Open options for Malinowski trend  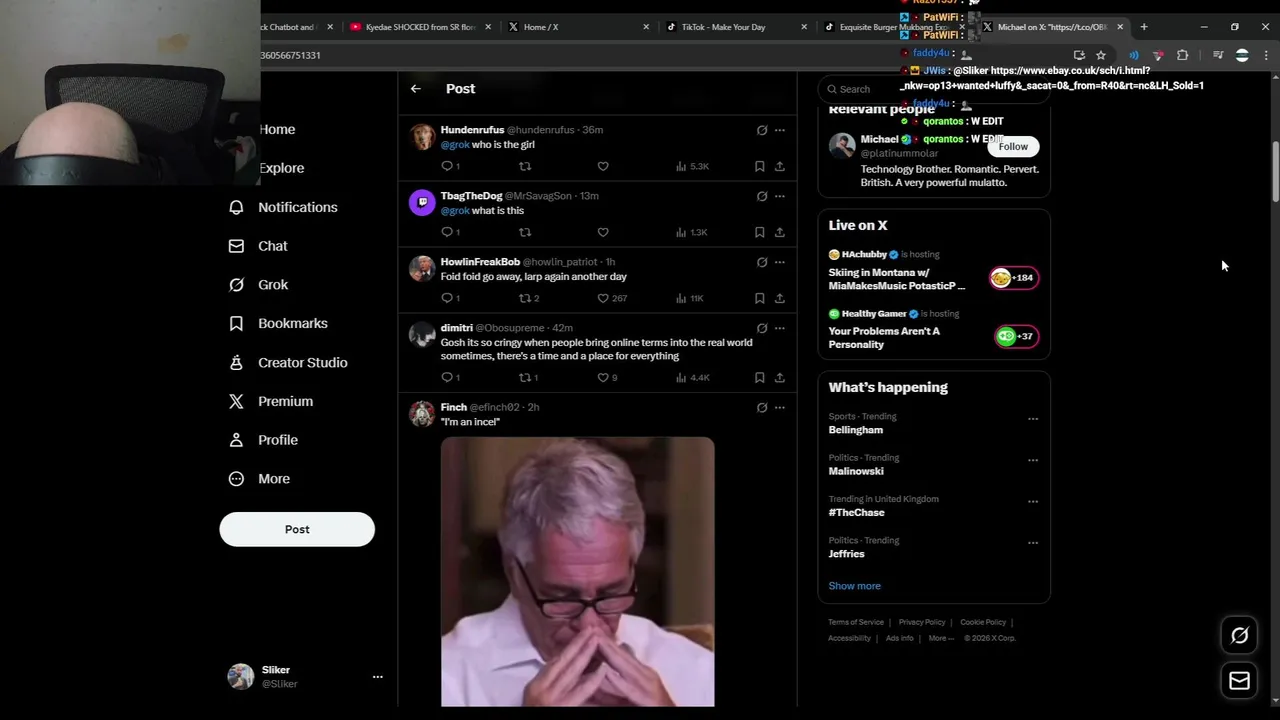[1033, 460]
